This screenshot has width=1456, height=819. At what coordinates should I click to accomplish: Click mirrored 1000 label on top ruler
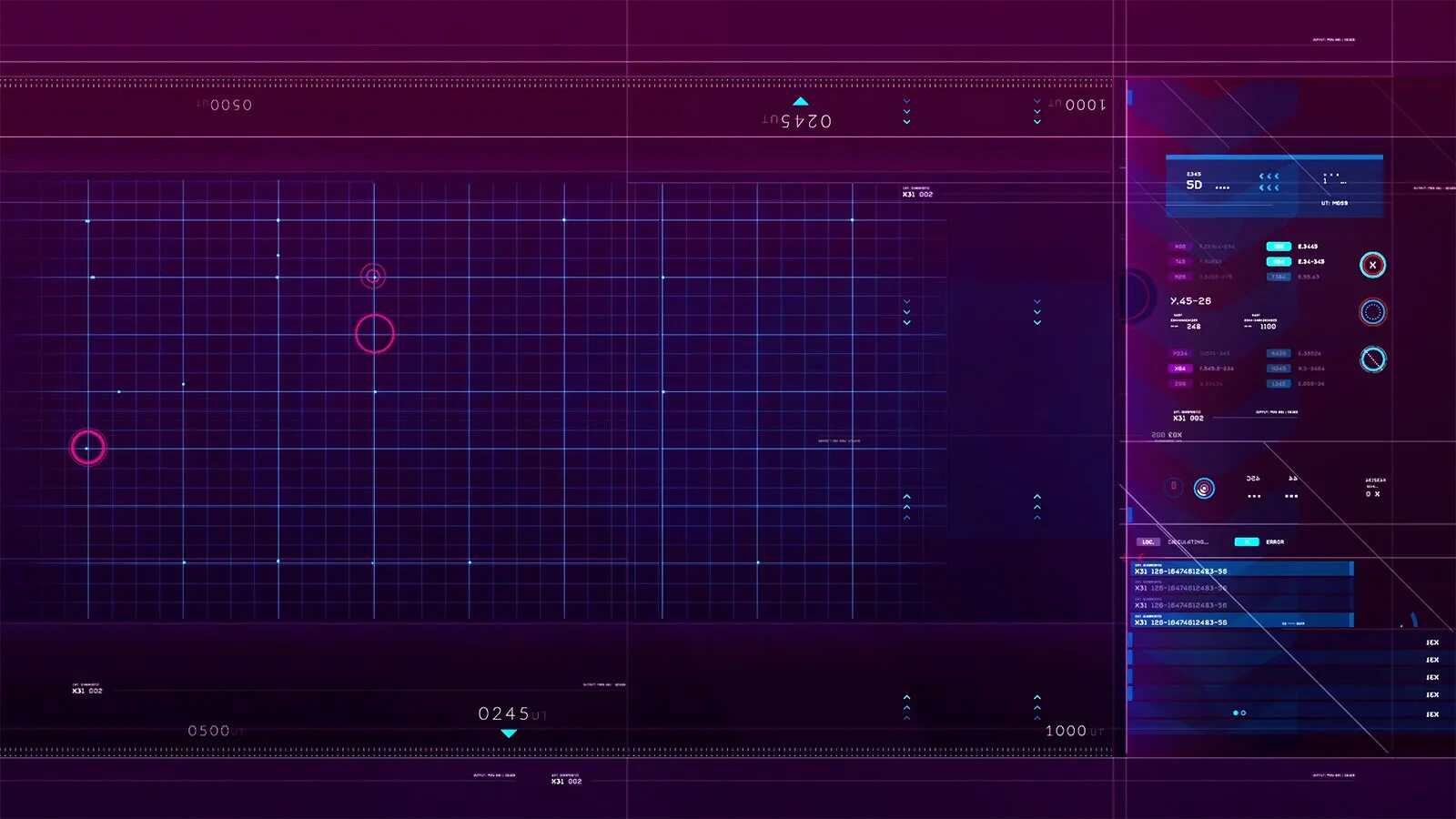(1085, 106)
